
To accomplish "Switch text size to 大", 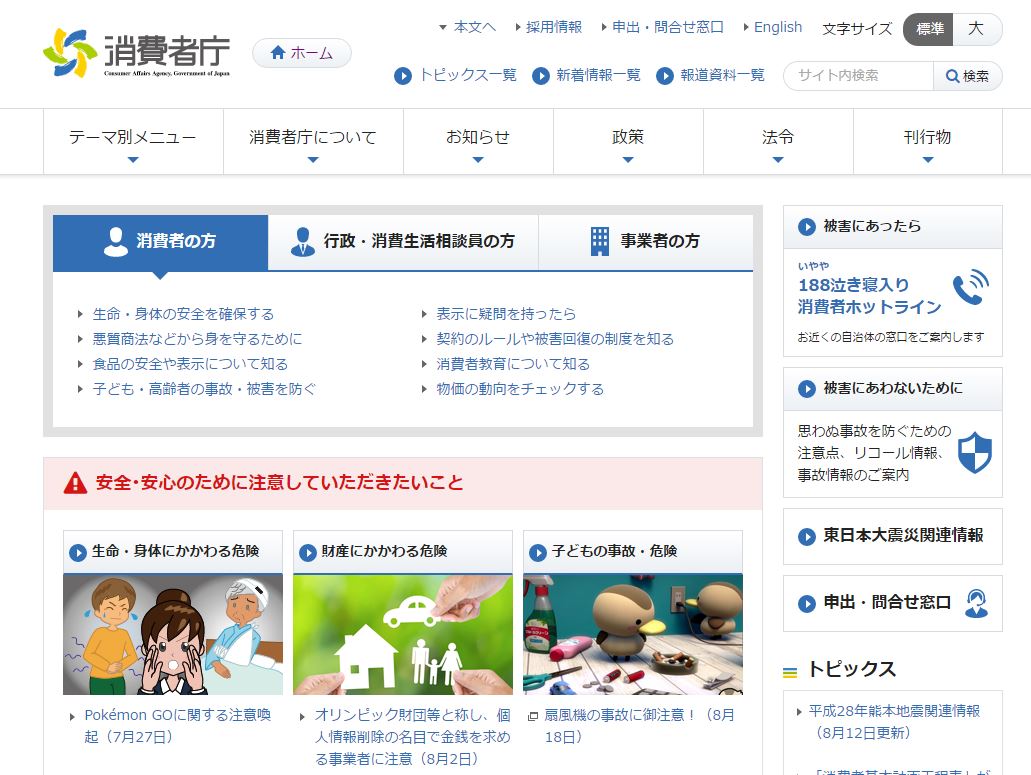I will coord(976,29).
